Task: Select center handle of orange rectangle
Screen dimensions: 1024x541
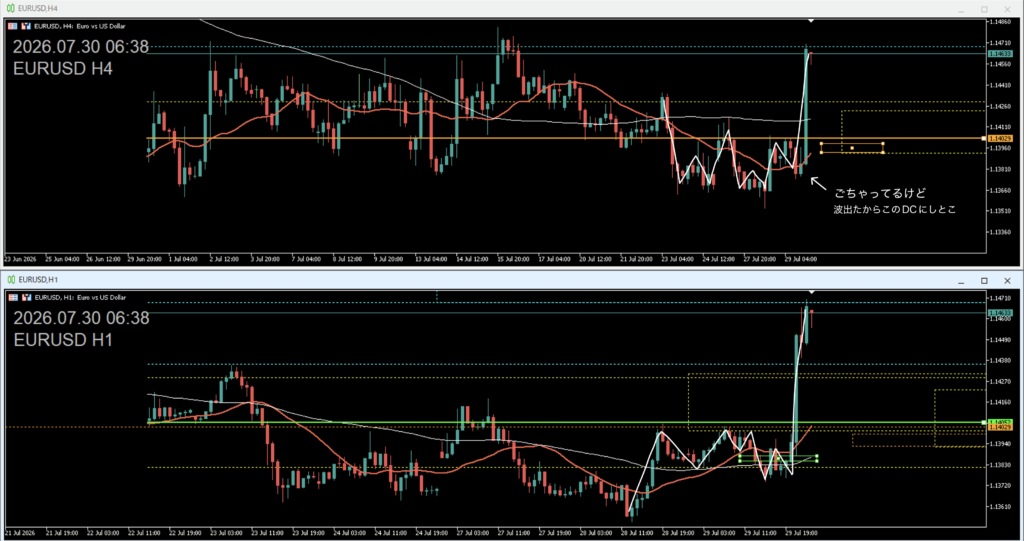Action: point(852,148)
